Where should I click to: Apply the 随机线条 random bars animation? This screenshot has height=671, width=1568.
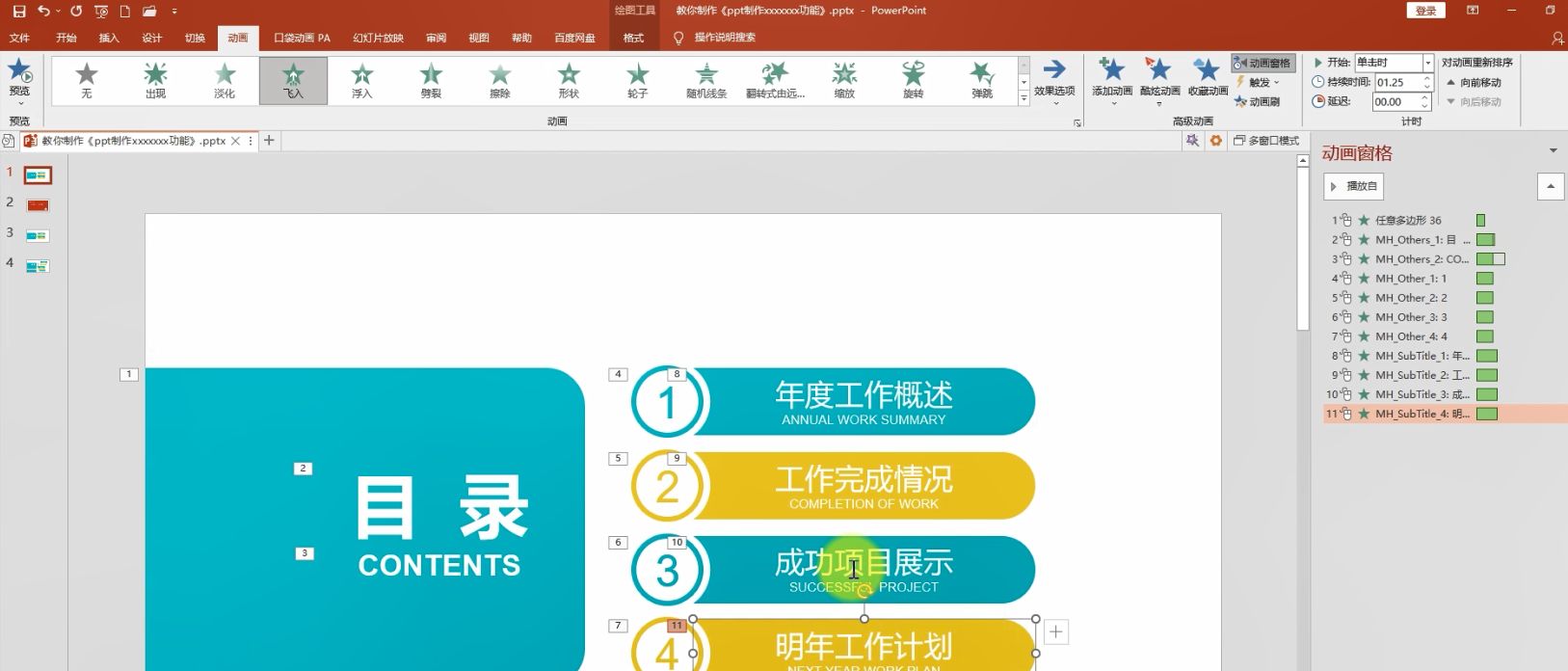pyautogui.click(x=706, y=81)
